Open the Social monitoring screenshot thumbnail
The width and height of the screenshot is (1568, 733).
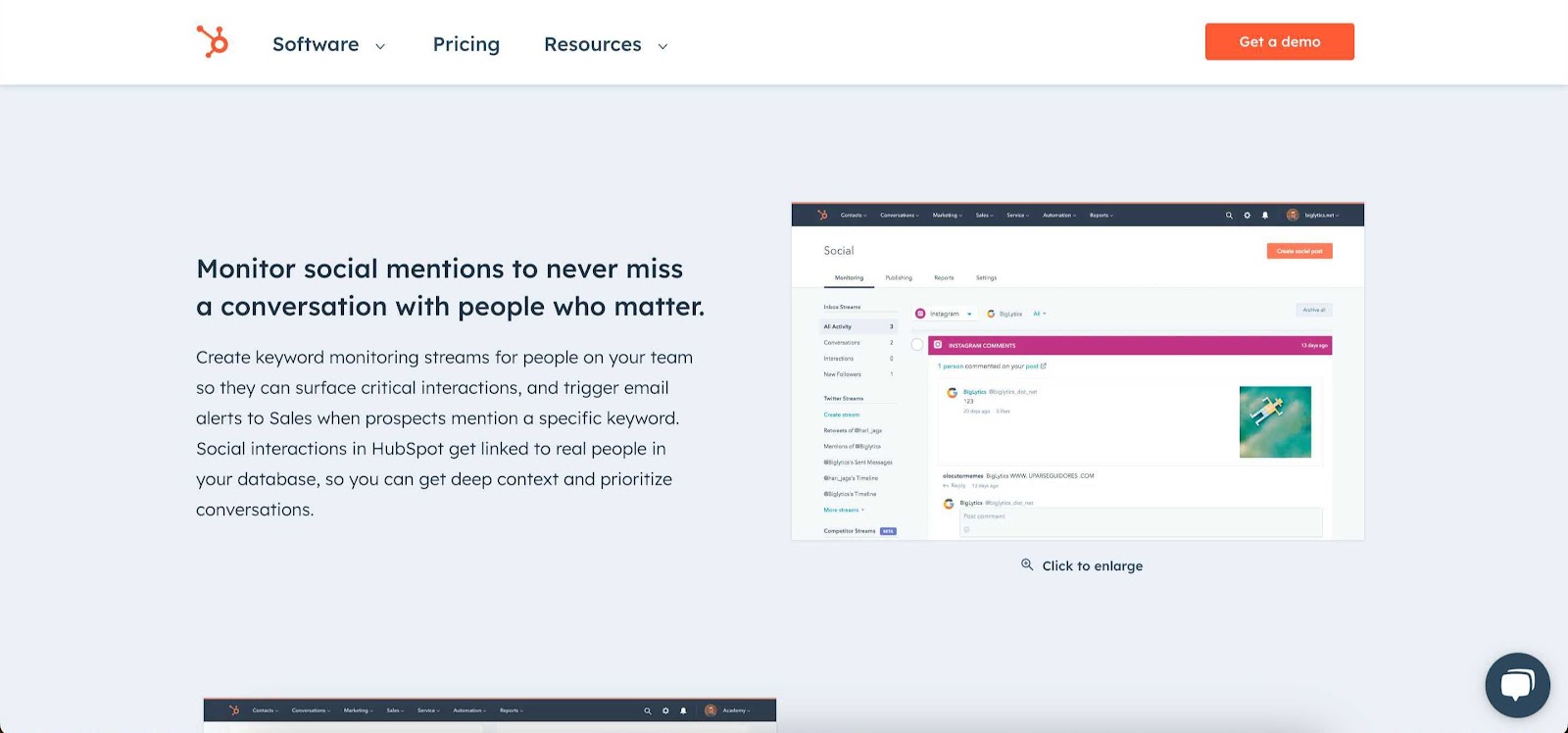point(1078,371)
